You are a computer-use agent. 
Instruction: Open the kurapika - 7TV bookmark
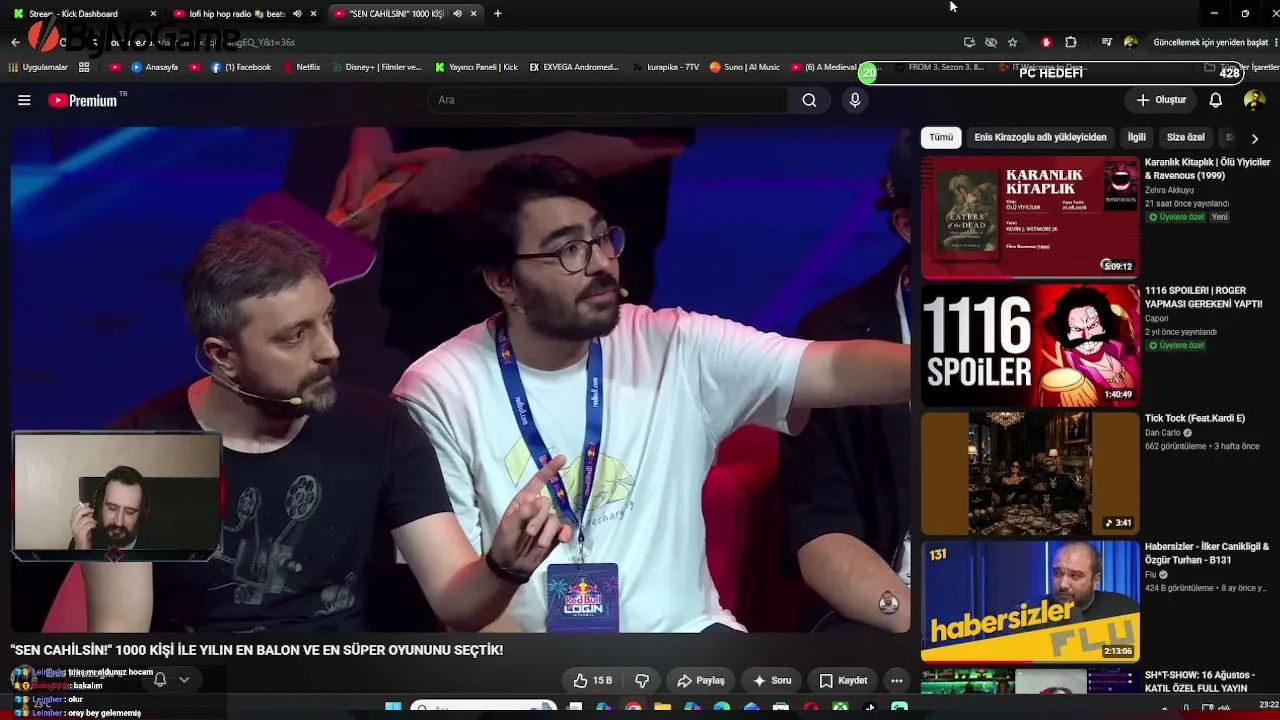(666, 67)
